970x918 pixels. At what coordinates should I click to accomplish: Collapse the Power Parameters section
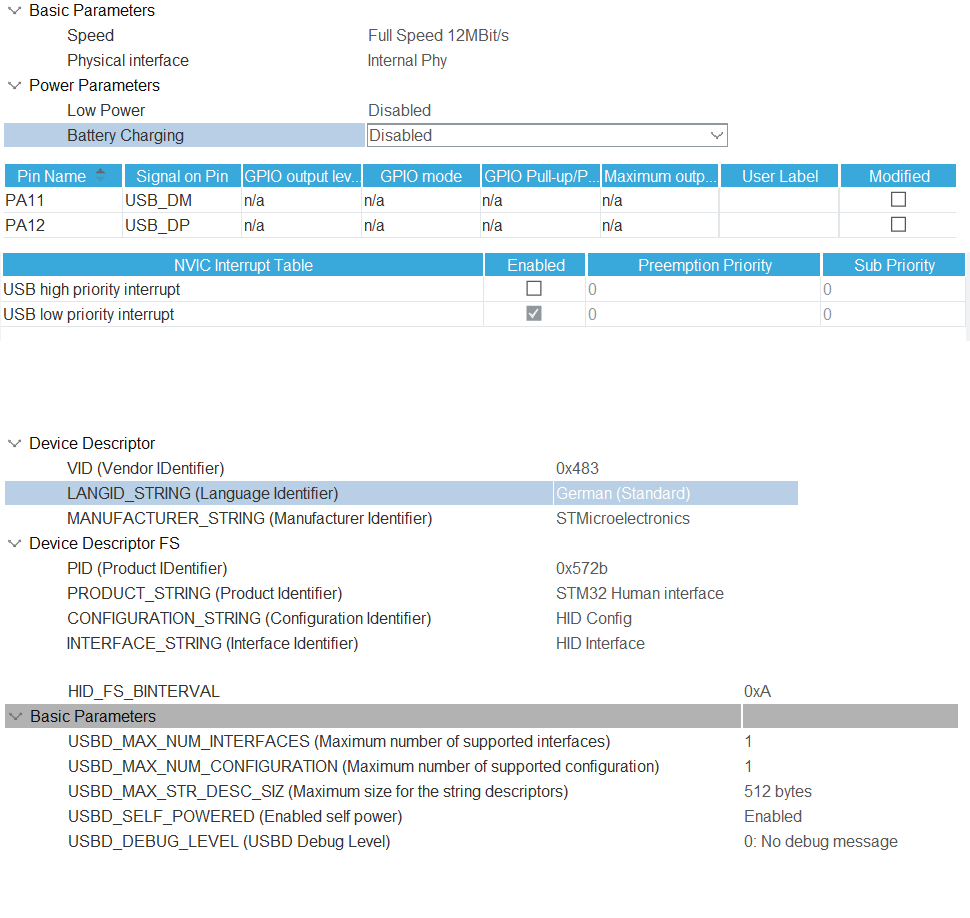click(14, 85)
